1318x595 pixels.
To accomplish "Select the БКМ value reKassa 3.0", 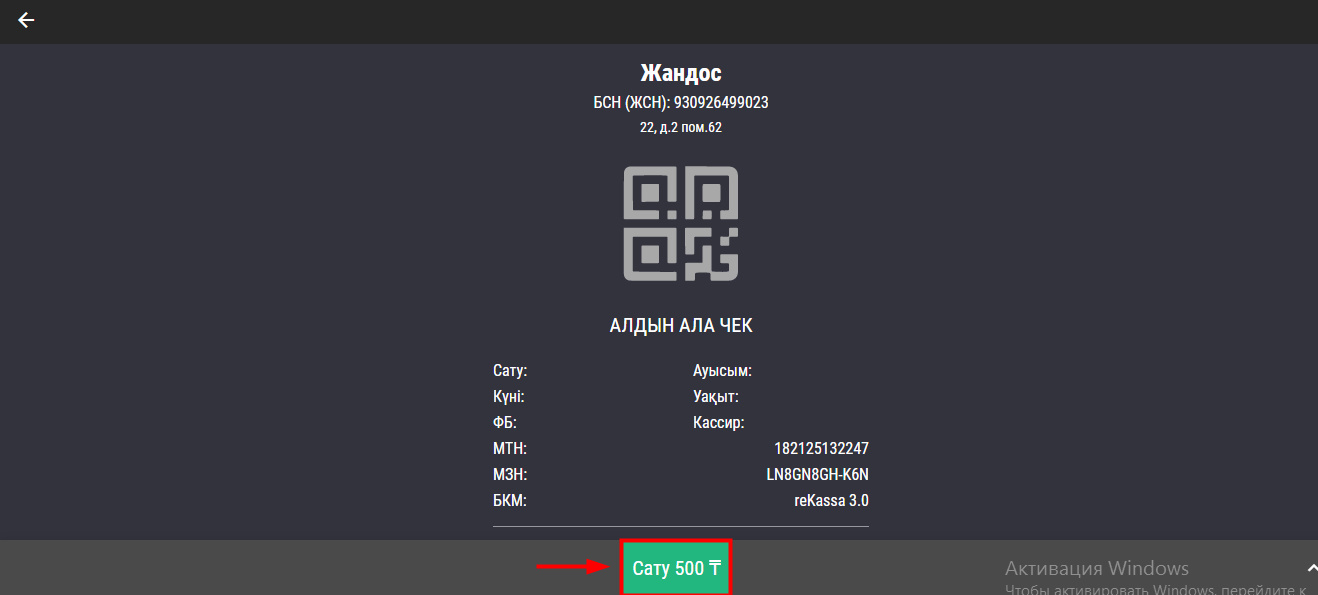I will point(831,501).
